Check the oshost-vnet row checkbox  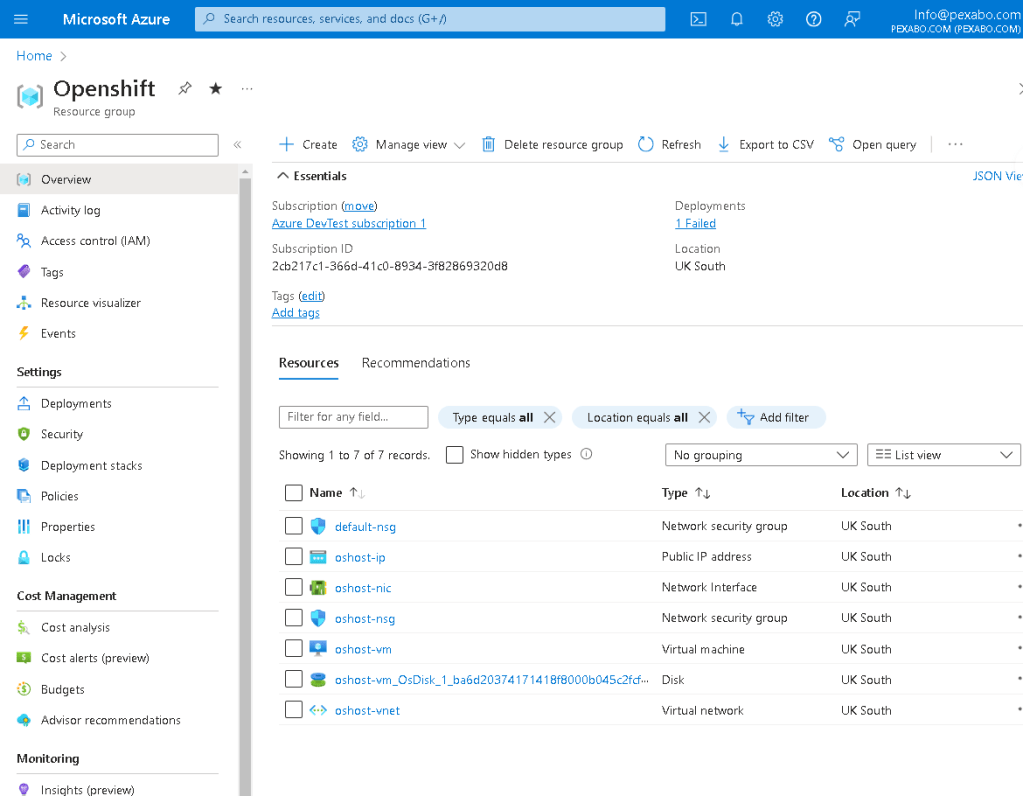pyautogui.click(x=294, y=710)
